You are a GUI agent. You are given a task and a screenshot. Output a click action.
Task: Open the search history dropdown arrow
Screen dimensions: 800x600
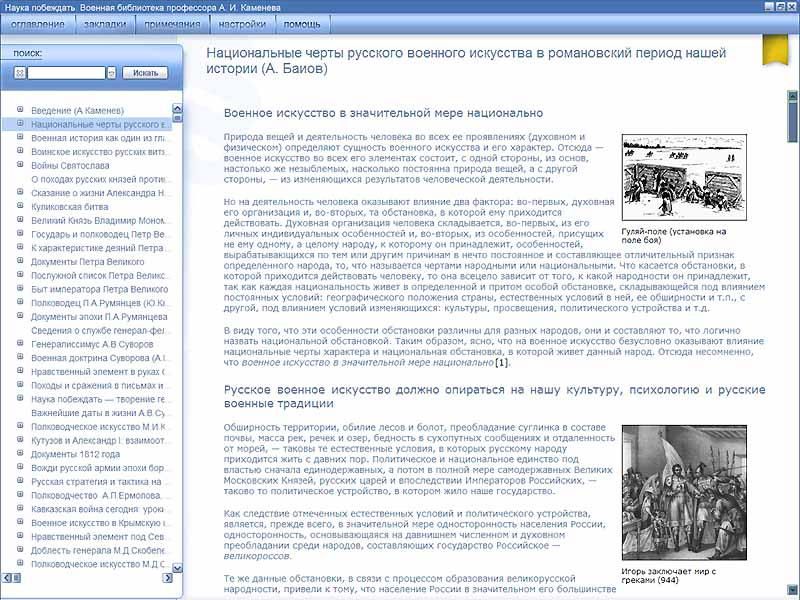click(x=111, y=73)
